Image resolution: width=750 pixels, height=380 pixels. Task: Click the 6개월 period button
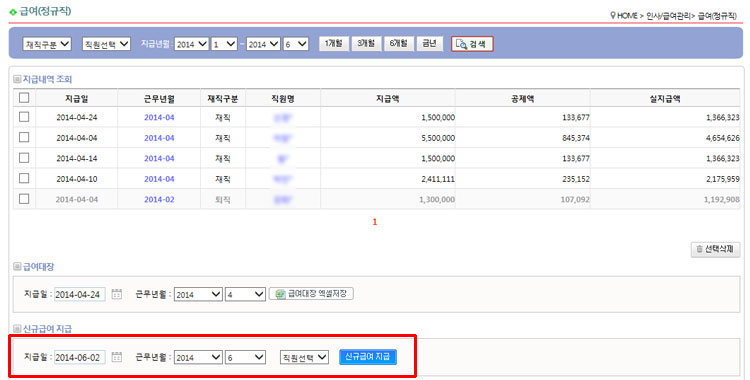pos(398,44)
